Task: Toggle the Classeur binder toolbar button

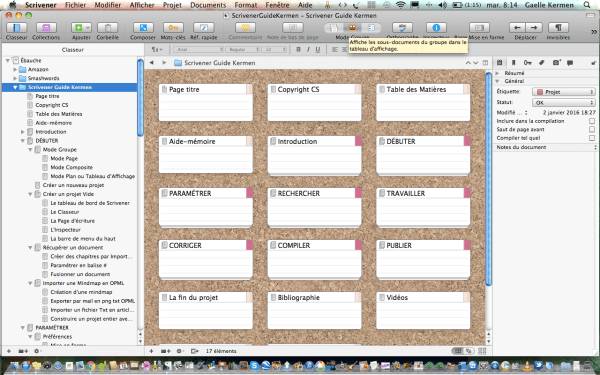Action: (16, 28)
